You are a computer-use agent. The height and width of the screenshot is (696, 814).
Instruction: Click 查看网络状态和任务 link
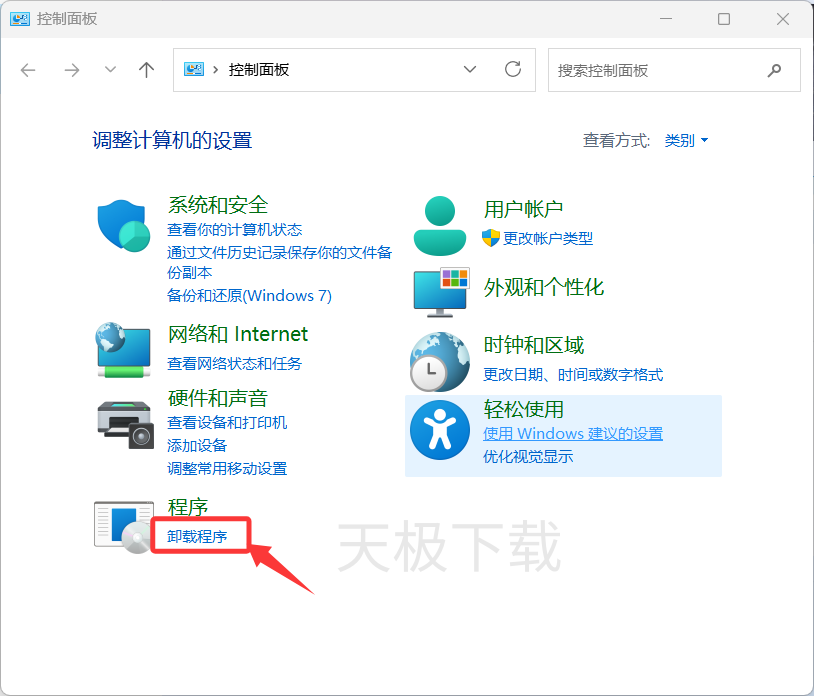pyautogui.click(x=234, y=363)
